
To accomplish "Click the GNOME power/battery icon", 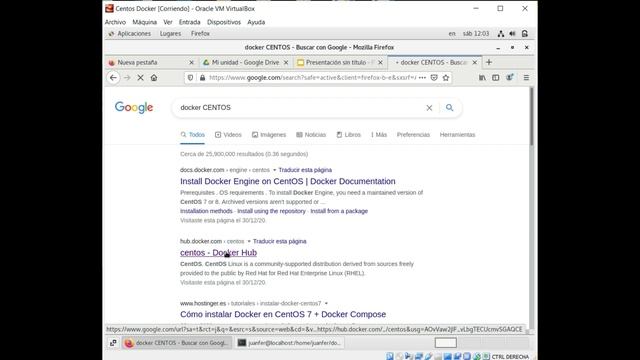I will pyautogui.click(x=525, y=34).
